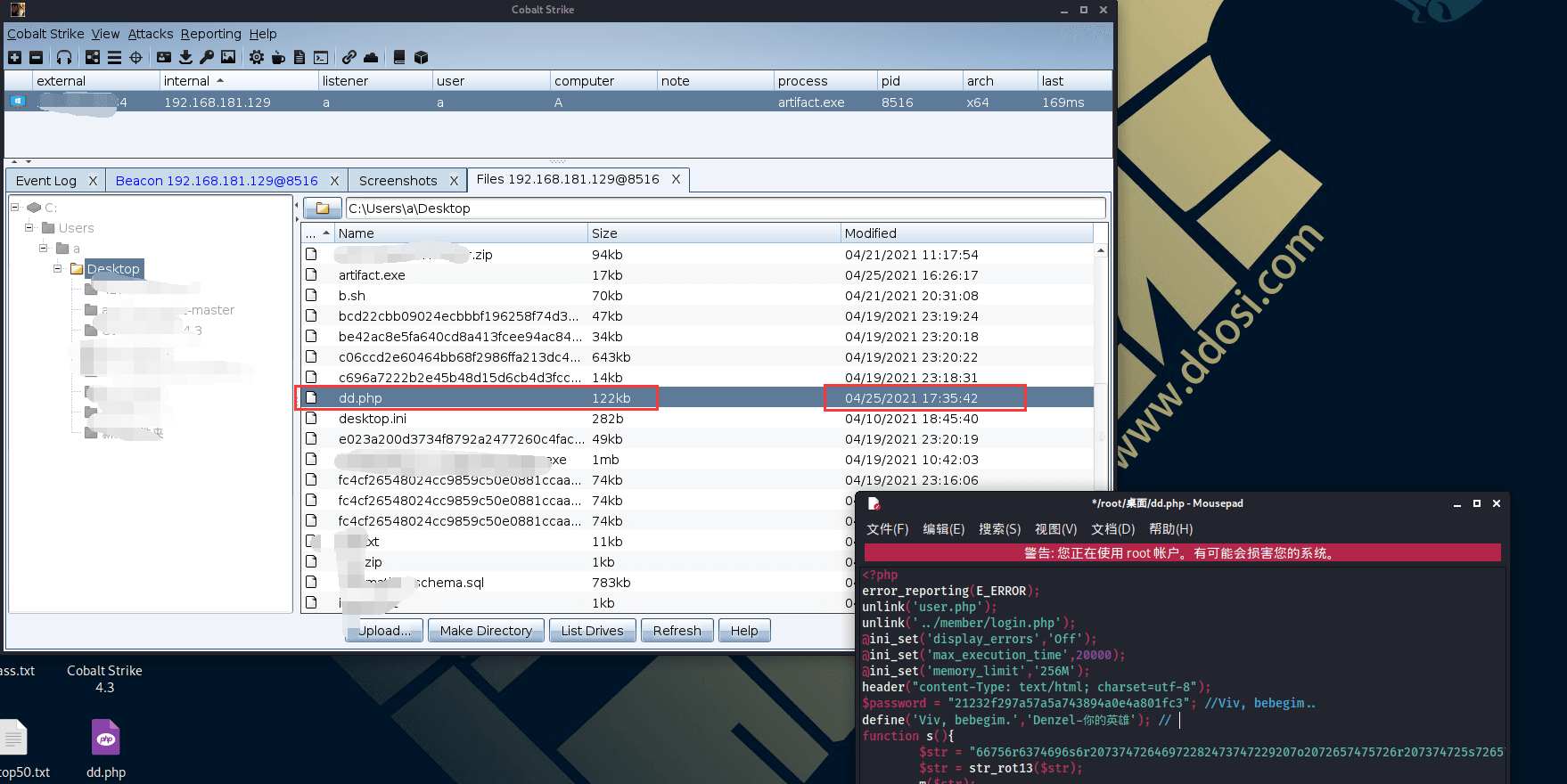Switch to the Pivot Graph view icon

pos(93,57)
